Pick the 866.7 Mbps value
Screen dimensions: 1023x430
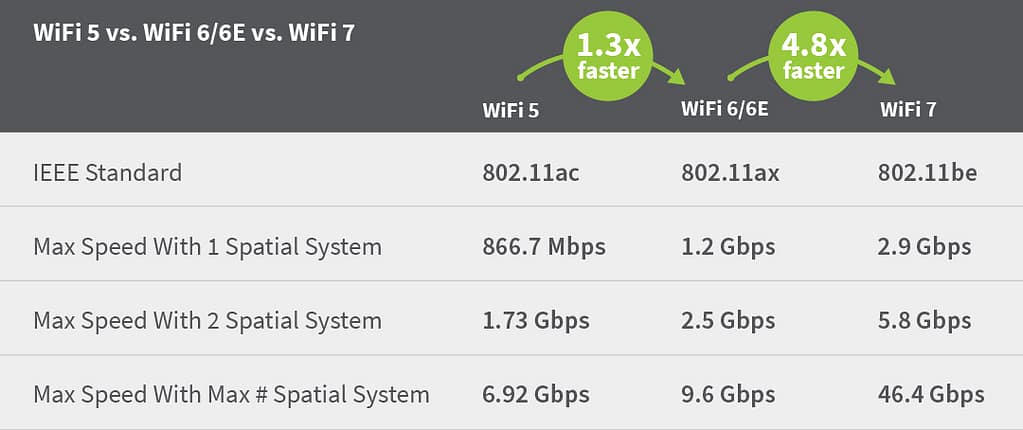click(x=543, y=246)
